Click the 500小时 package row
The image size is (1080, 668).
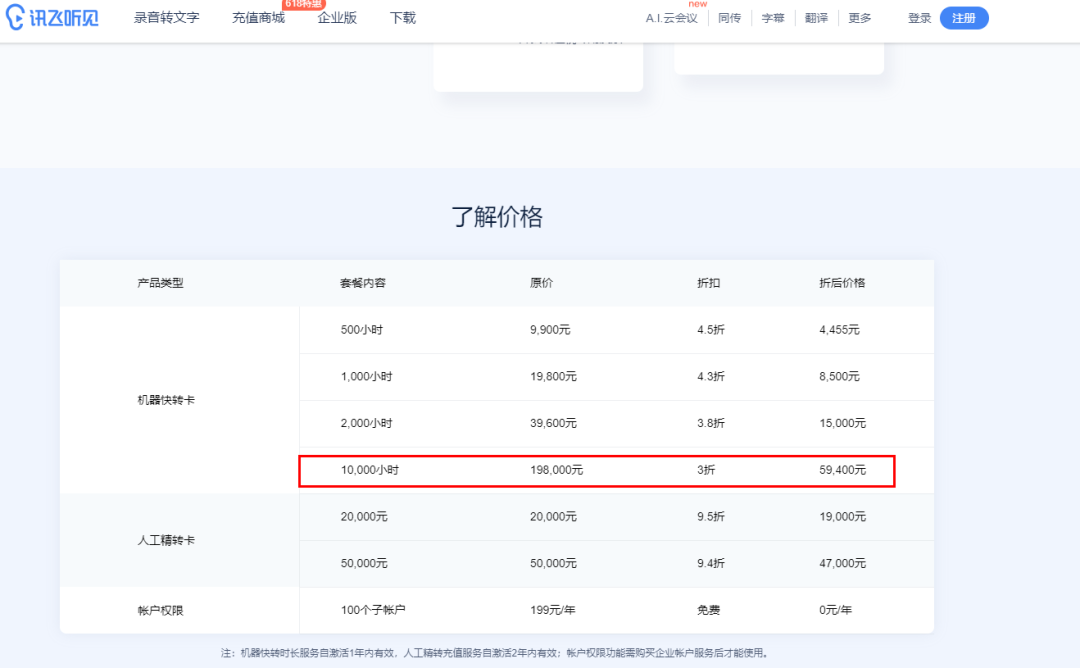click(596, 330)
